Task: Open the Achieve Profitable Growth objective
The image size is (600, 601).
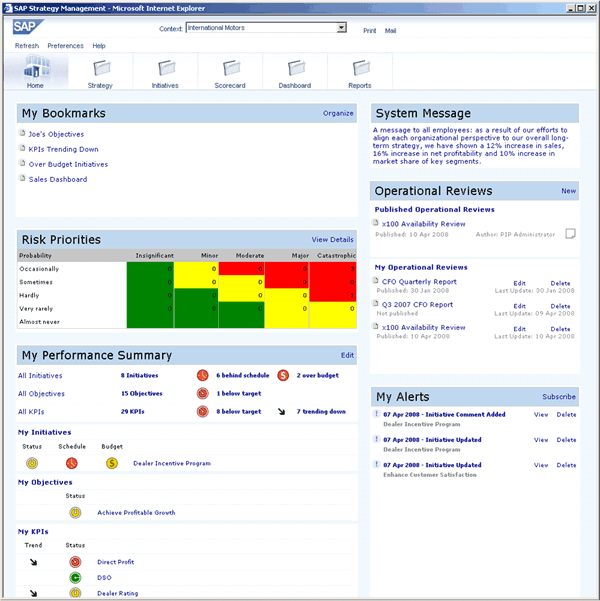Action: click(x=136, y=512)
